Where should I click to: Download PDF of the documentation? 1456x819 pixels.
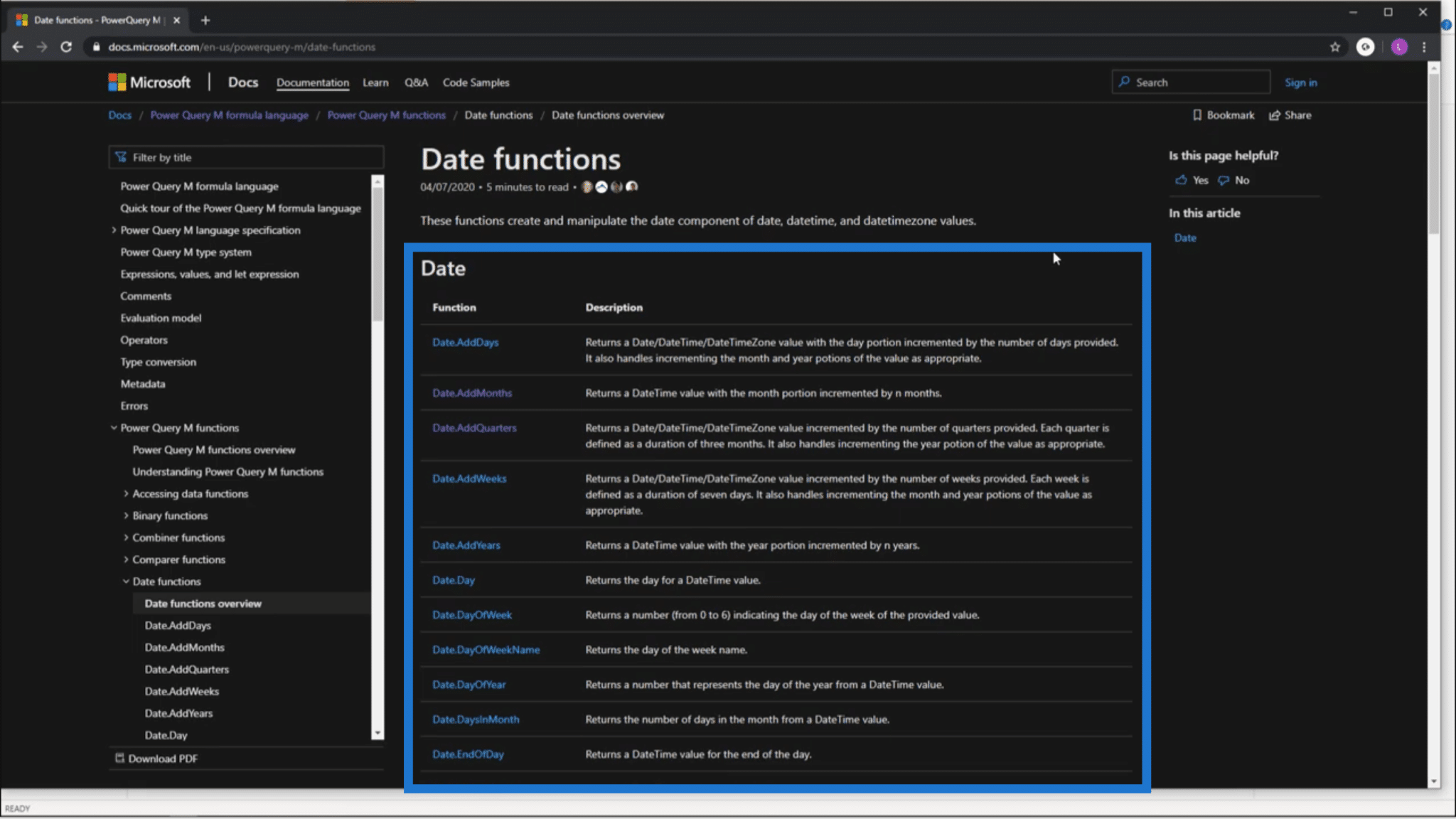pos(156,759)
